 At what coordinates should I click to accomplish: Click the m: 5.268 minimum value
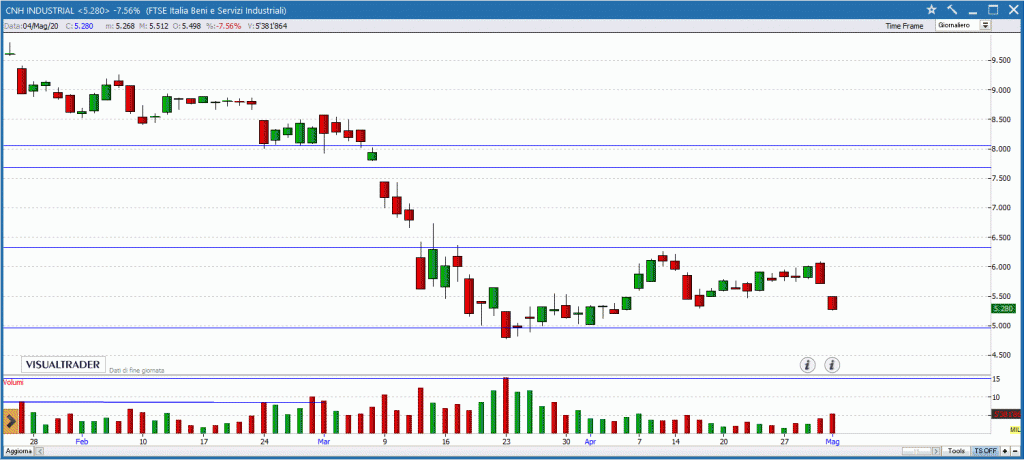[x=120, y=26]
